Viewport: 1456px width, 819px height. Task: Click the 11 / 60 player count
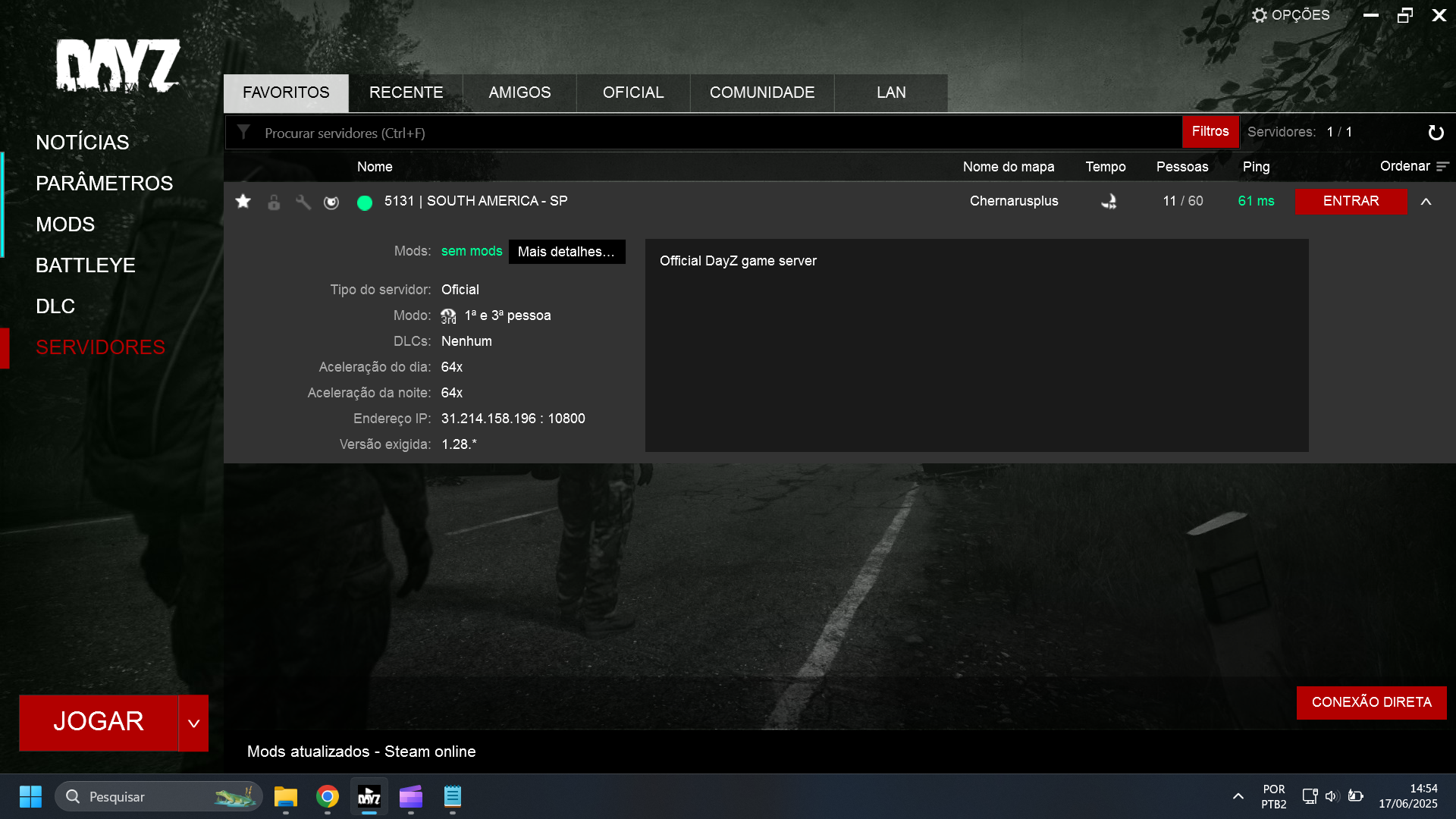1183,201
